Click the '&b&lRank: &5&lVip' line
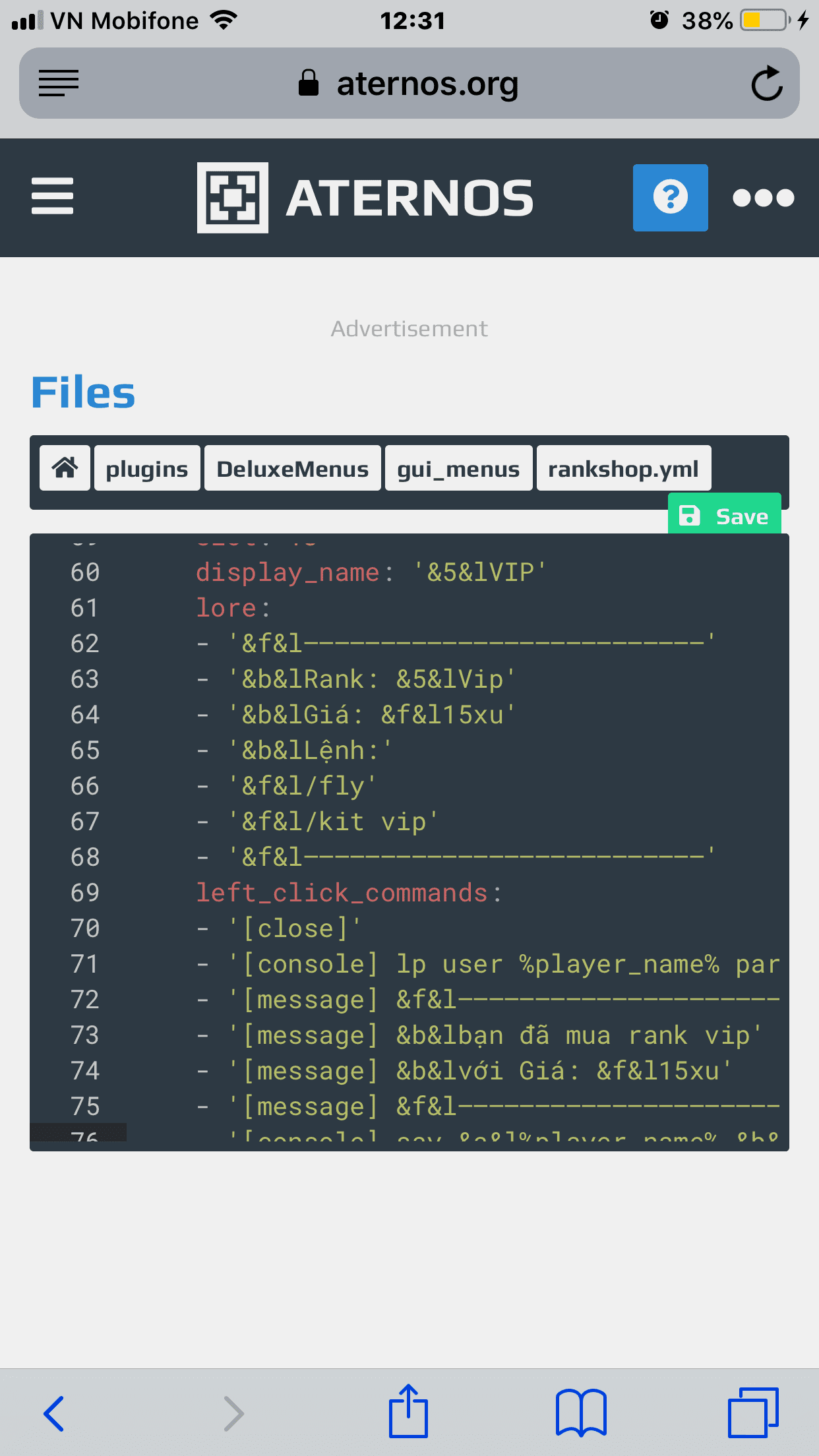 [357, 679]
